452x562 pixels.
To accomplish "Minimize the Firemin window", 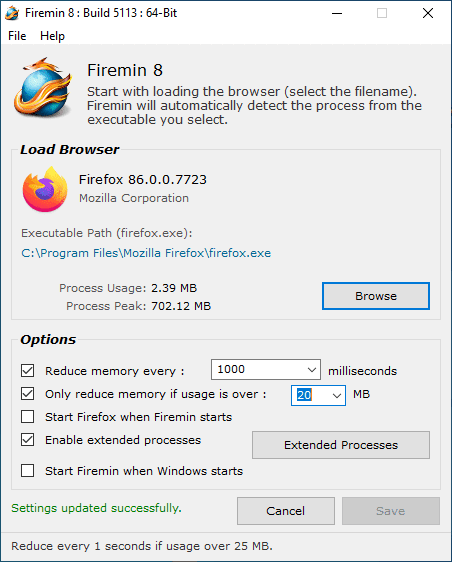I will (x=337, y=14).
